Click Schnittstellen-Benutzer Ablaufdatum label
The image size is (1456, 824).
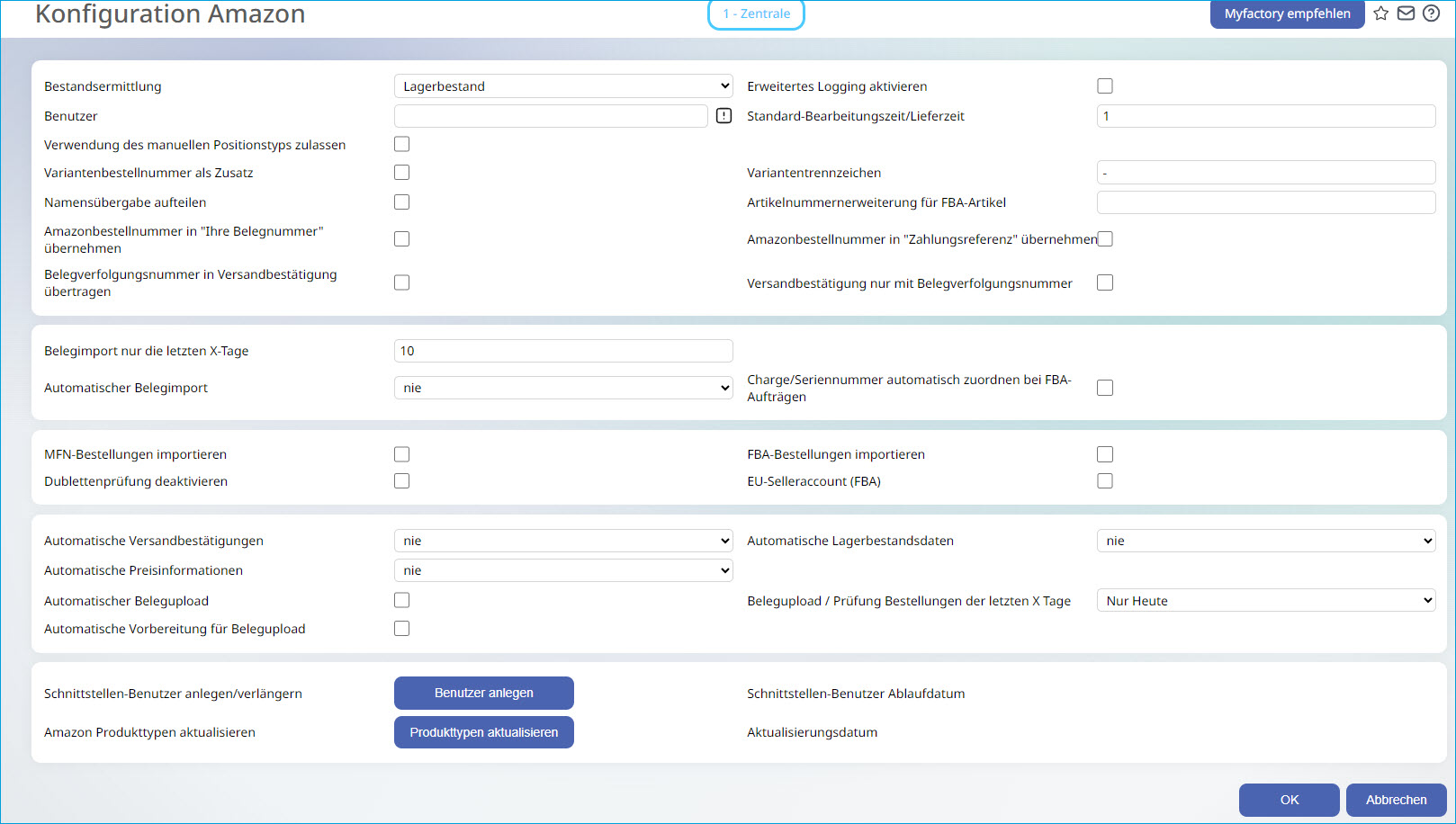pyautogui.click(x=856, y=694)
